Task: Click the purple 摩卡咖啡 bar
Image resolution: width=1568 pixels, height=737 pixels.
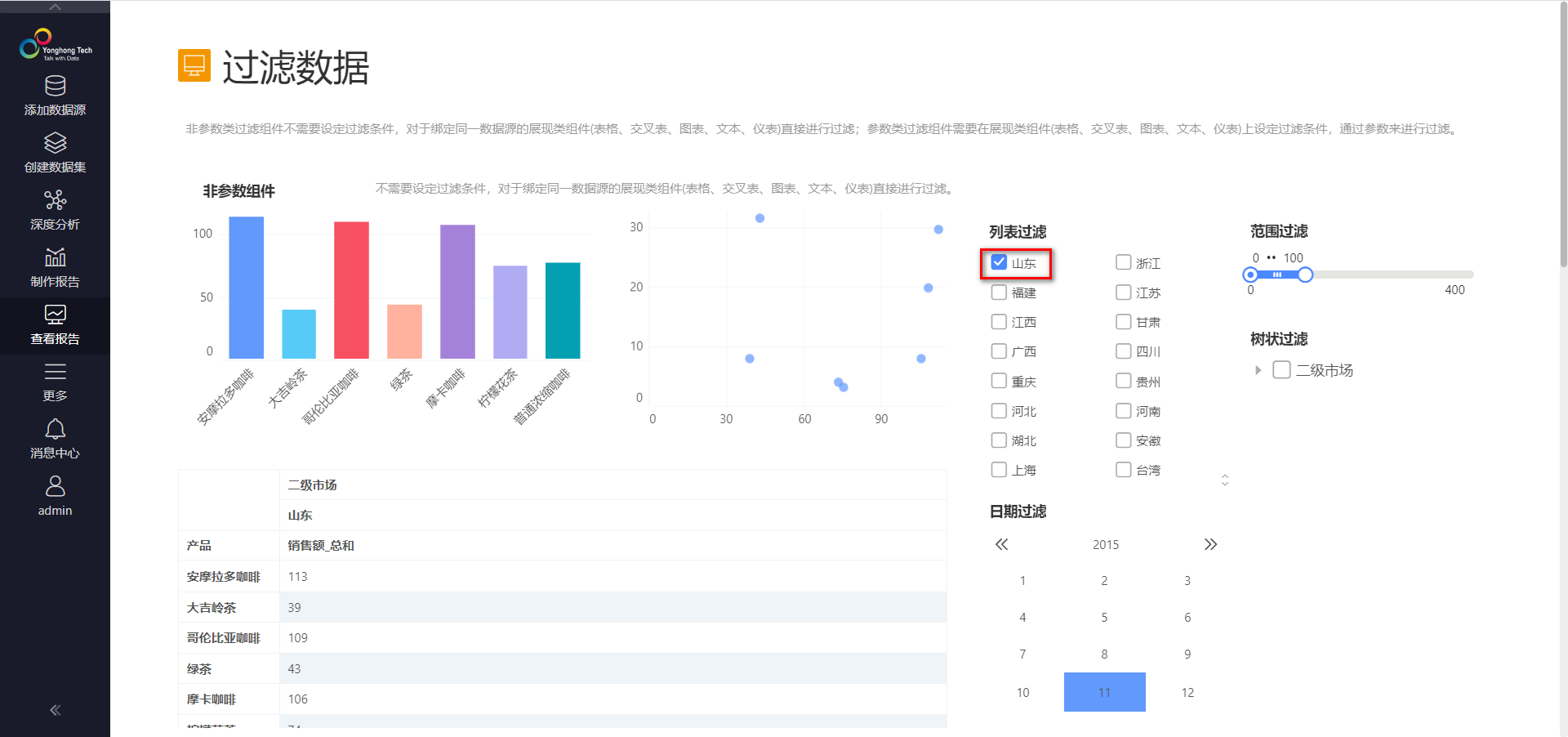Action: [x=457, y=292]
